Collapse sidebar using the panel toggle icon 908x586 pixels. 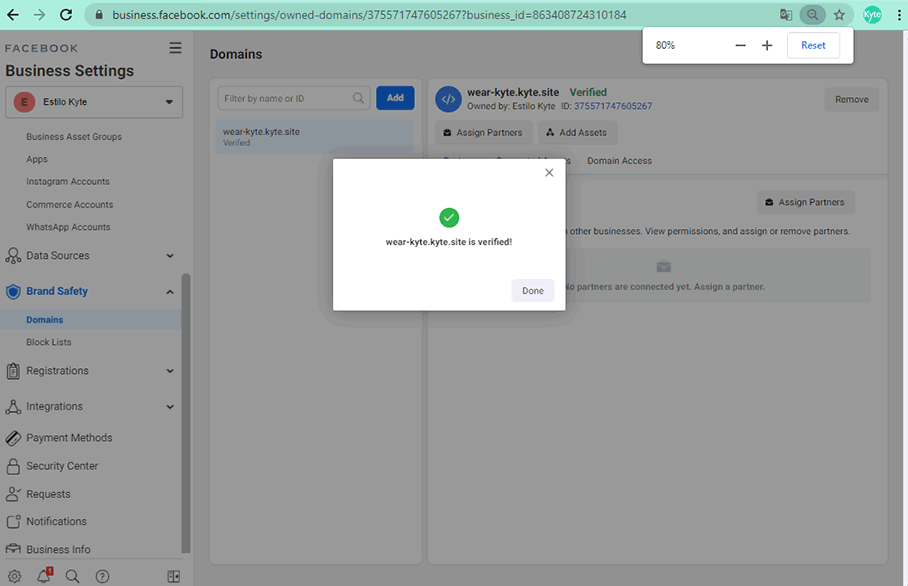pos(173,576)
